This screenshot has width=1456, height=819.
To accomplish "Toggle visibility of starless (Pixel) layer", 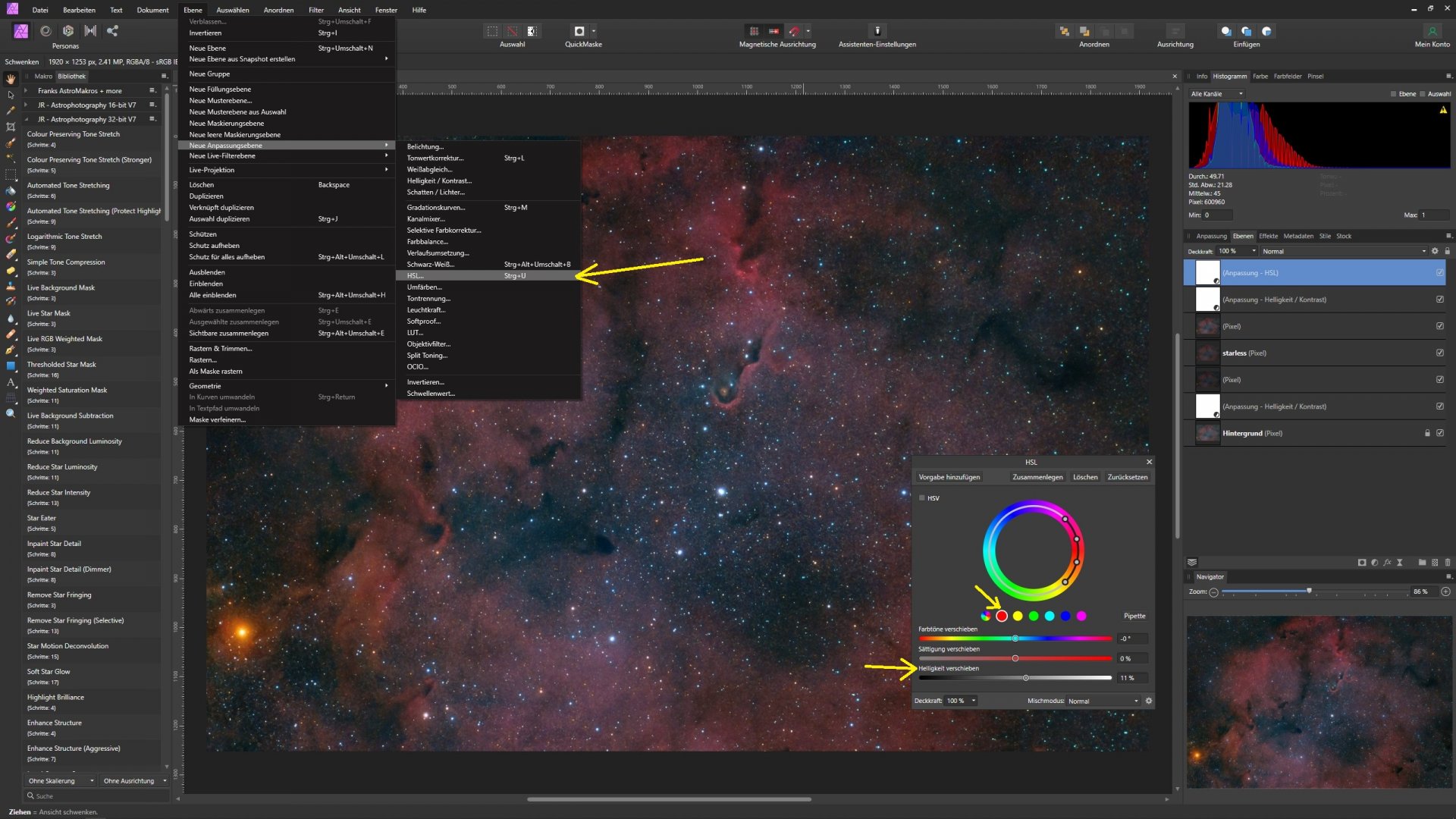I will coord(1439,353).
